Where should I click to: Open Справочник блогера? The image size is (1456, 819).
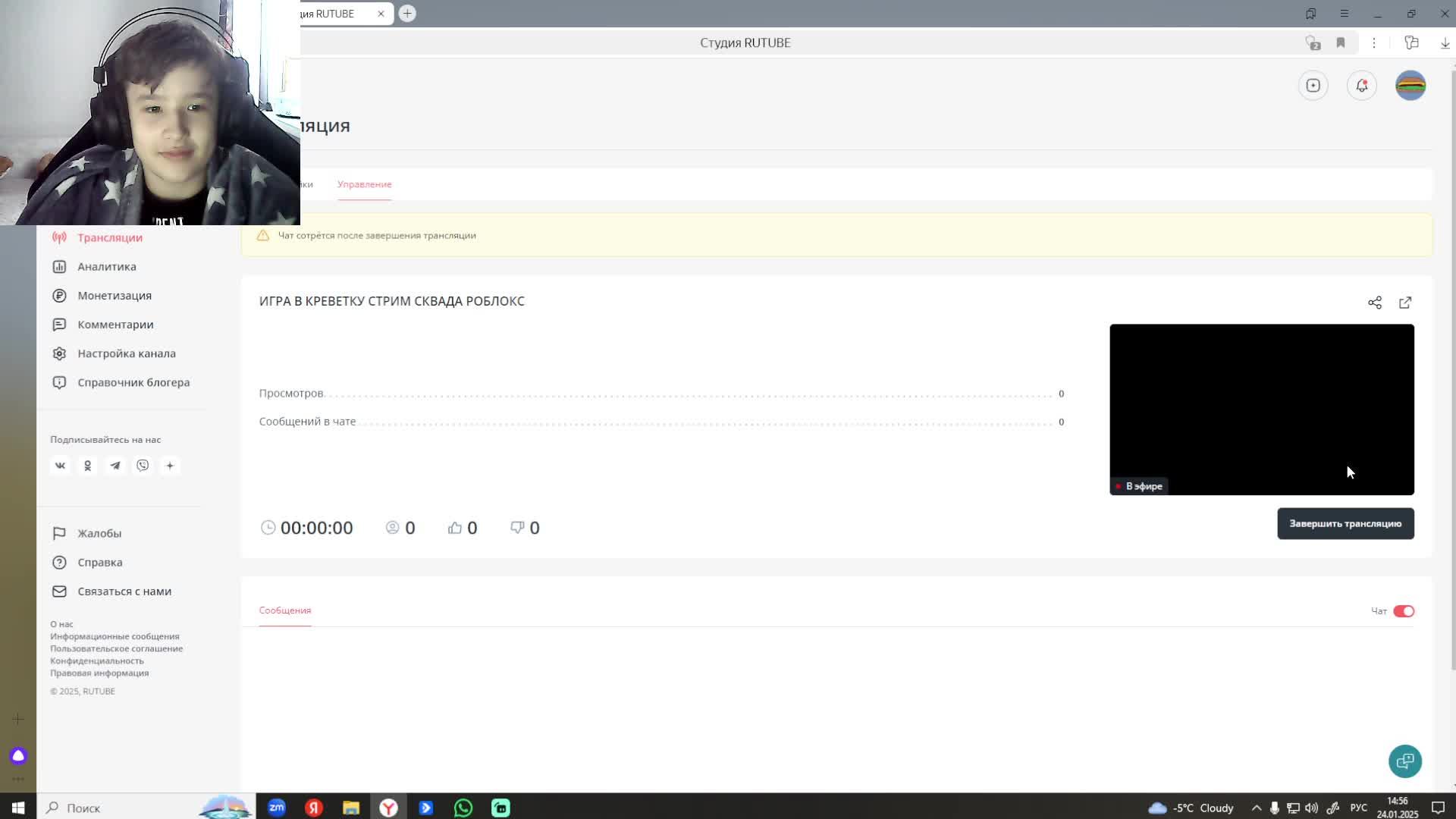pyautogui.click(x=121, y=382)
